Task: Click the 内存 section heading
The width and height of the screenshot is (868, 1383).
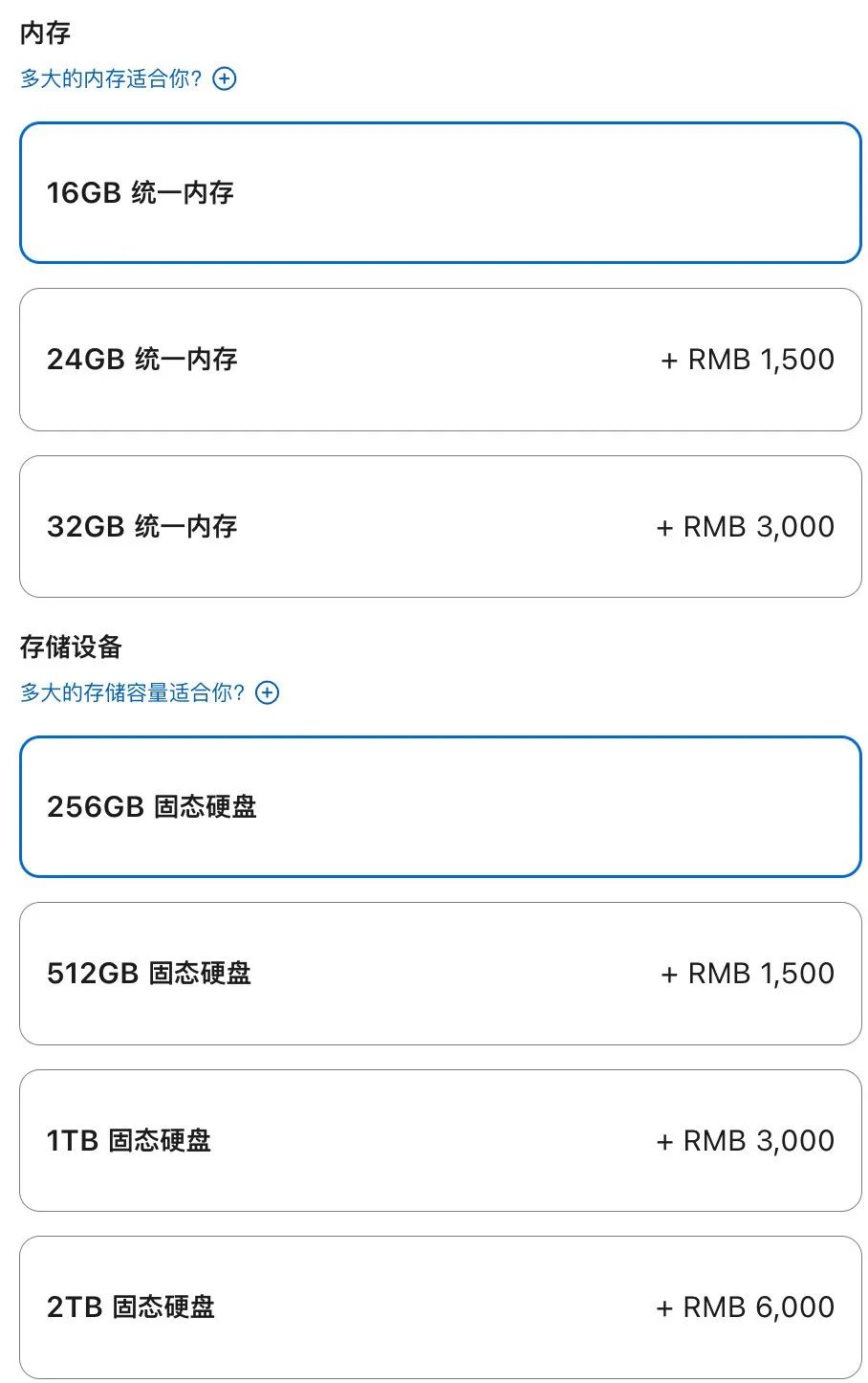Action: point(45,33)
